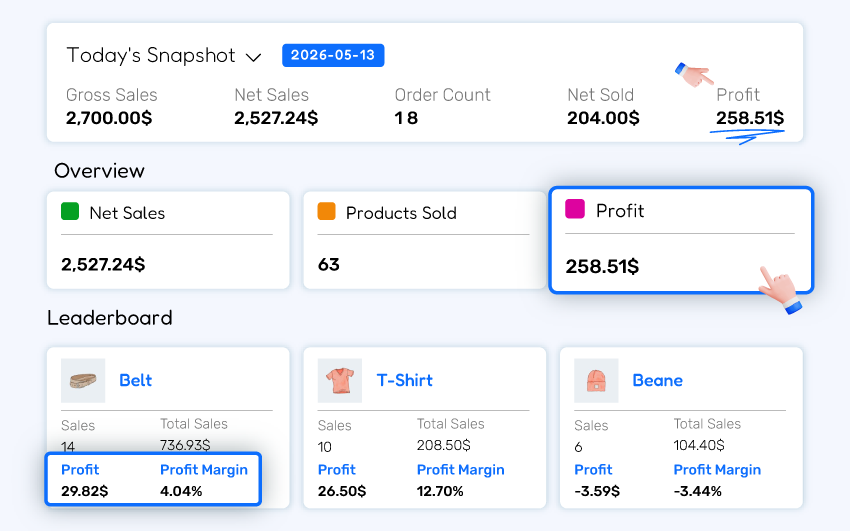Click the orange Products Sold color swatch
The height and width of the screenshot is (531, 850).
pos(326,211)
